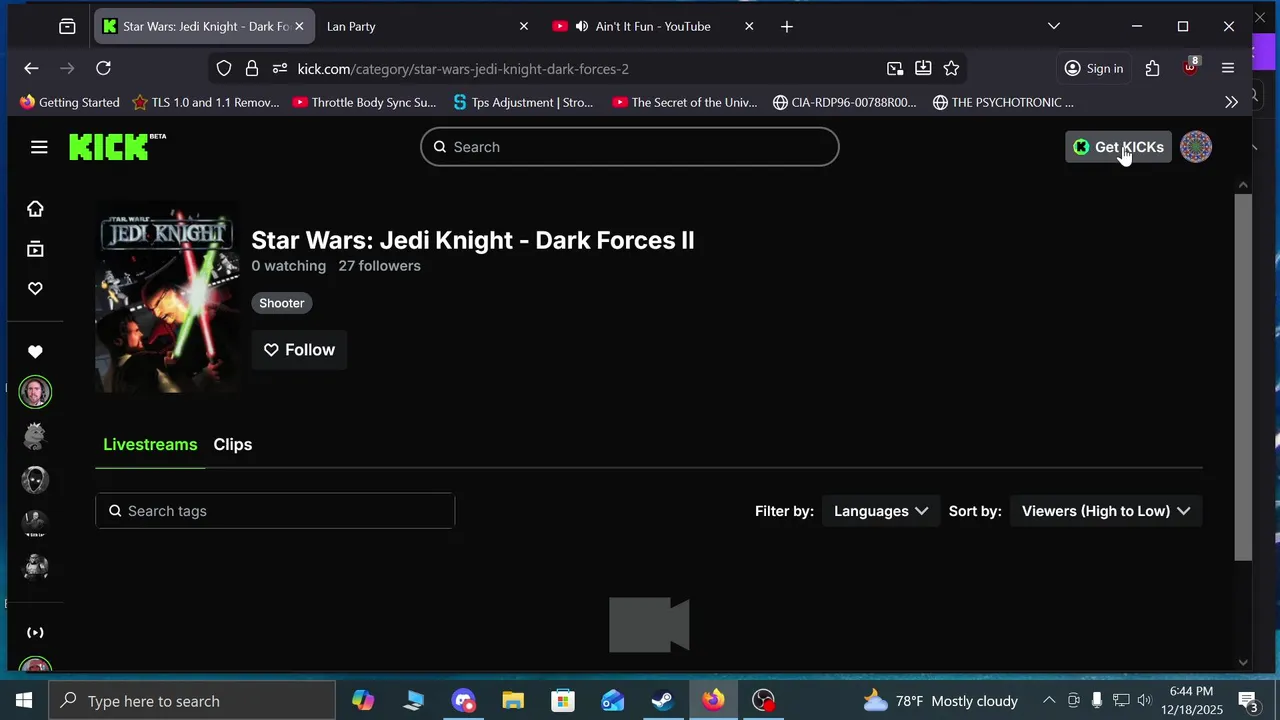Open Tps Adjustment bookmark

tap(523, 102)
